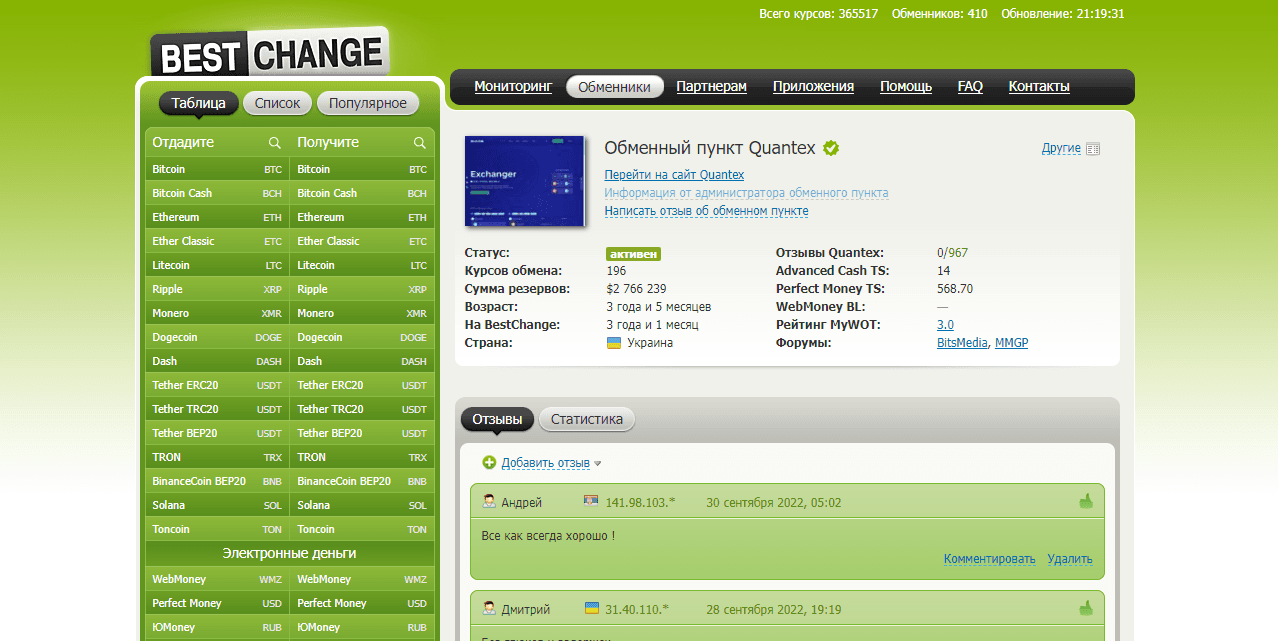Open the Другие exchangers dropdown
The height and width of the screenshot is (641, 1278).
(1061, 148)
